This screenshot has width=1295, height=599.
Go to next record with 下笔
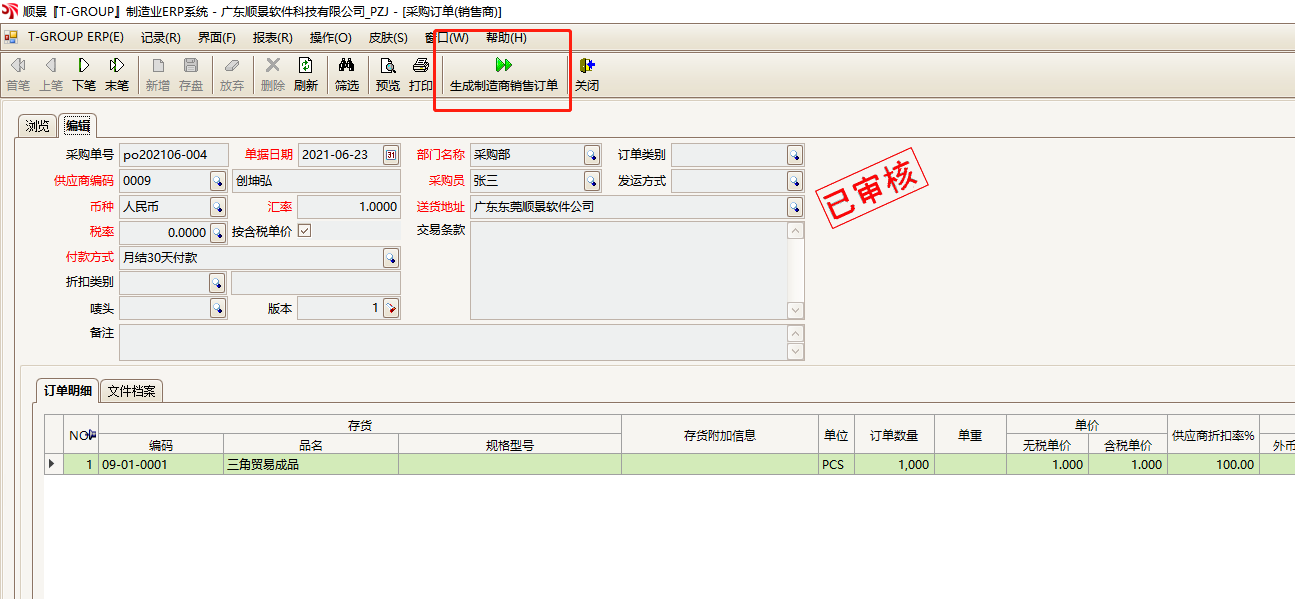coord(84,65)
